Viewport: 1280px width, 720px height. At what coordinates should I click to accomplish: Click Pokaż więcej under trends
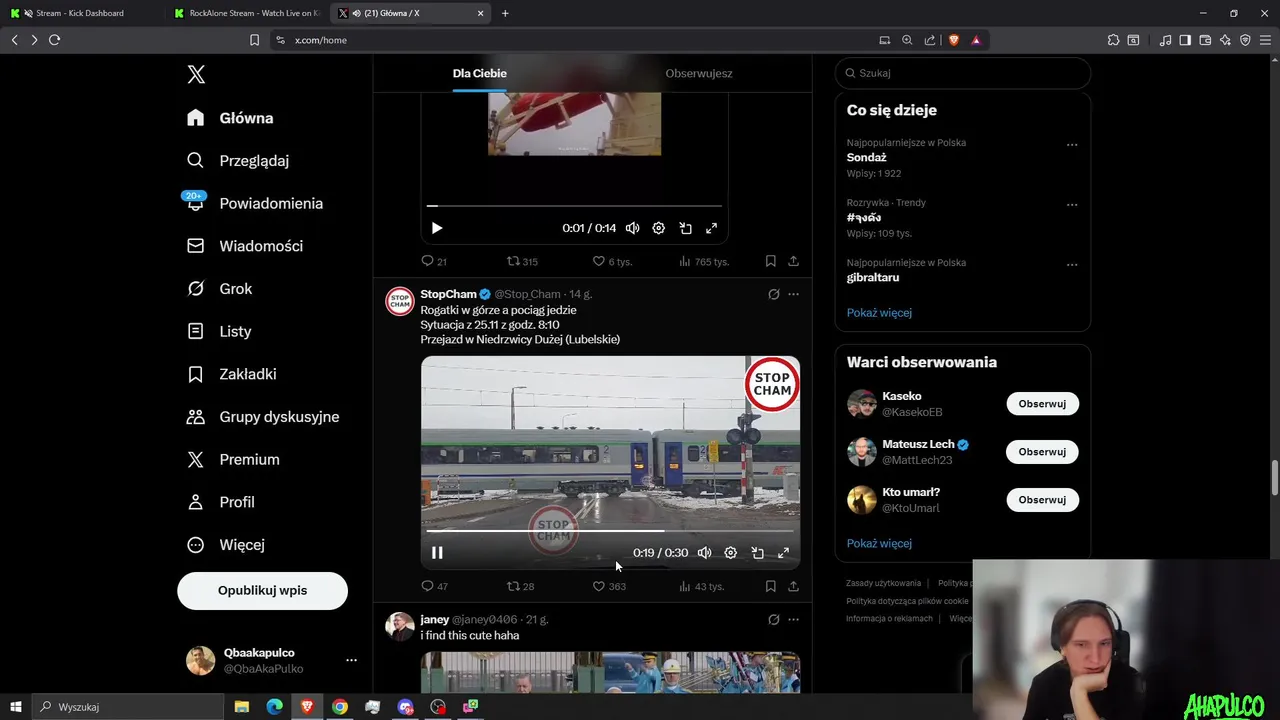coord(879,313)
